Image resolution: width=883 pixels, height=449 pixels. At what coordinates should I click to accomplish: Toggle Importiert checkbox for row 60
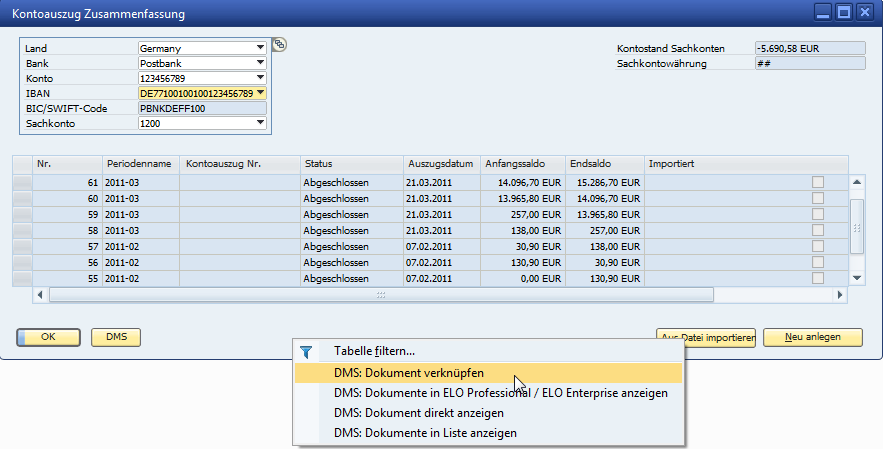tap(818, 198)
